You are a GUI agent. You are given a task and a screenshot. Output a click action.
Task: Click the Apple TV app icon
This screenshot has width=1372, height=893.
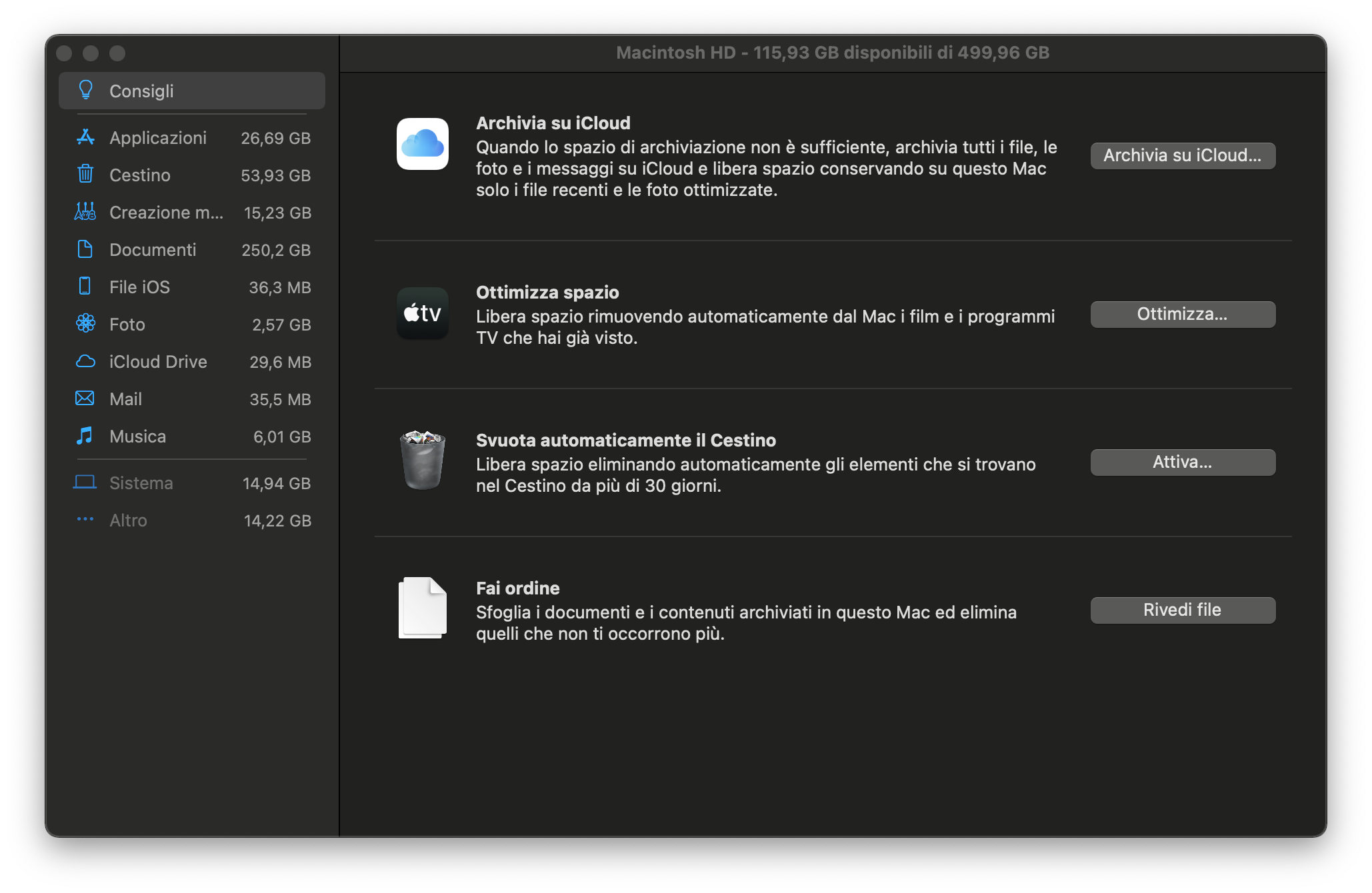[x=423, y=313]
